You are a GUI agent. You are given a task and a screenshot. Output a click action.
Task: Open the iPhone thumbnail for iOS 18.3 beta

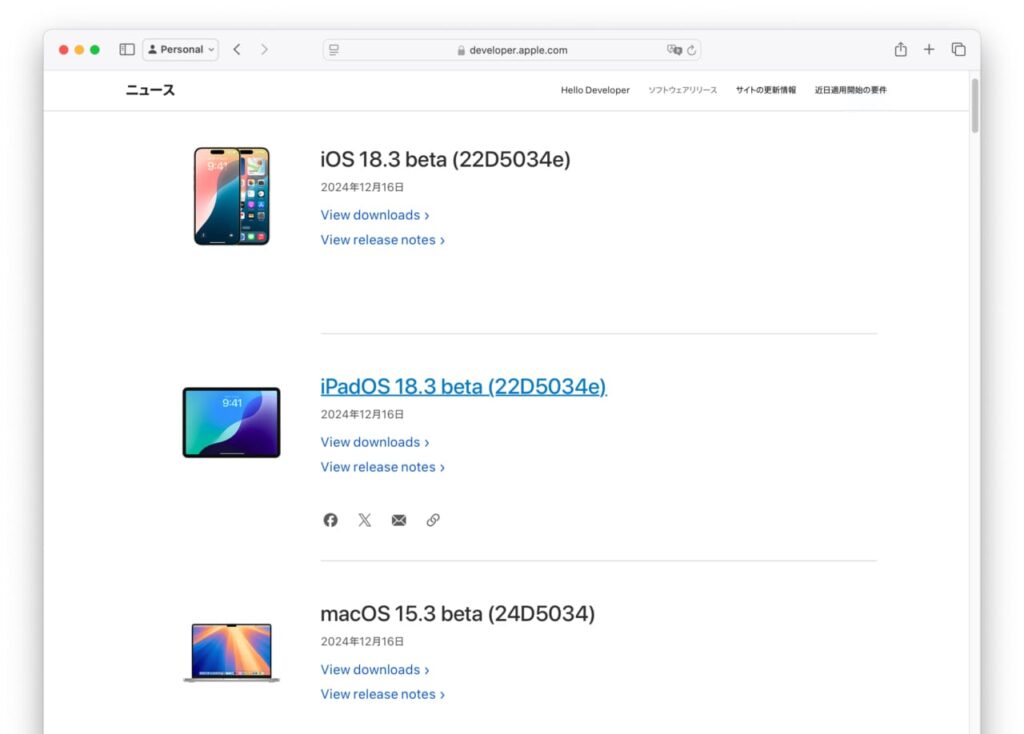tap(232, 195)
